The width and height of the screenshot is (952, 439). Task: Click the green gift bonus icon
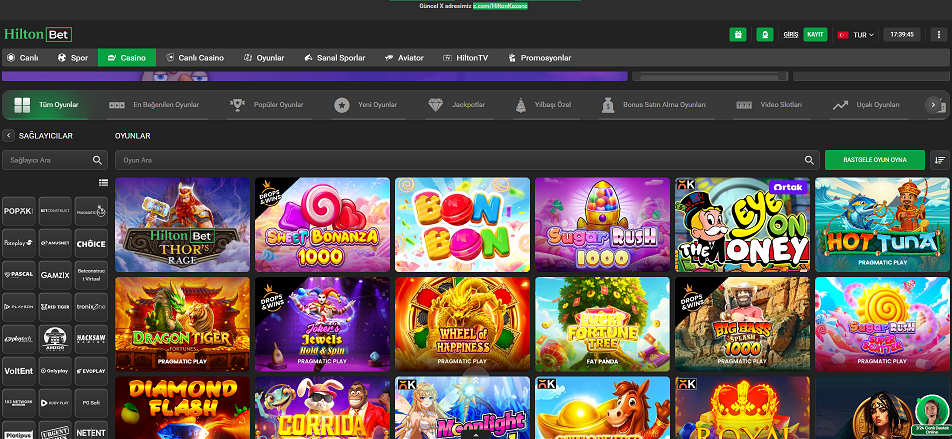pos(738,34)
